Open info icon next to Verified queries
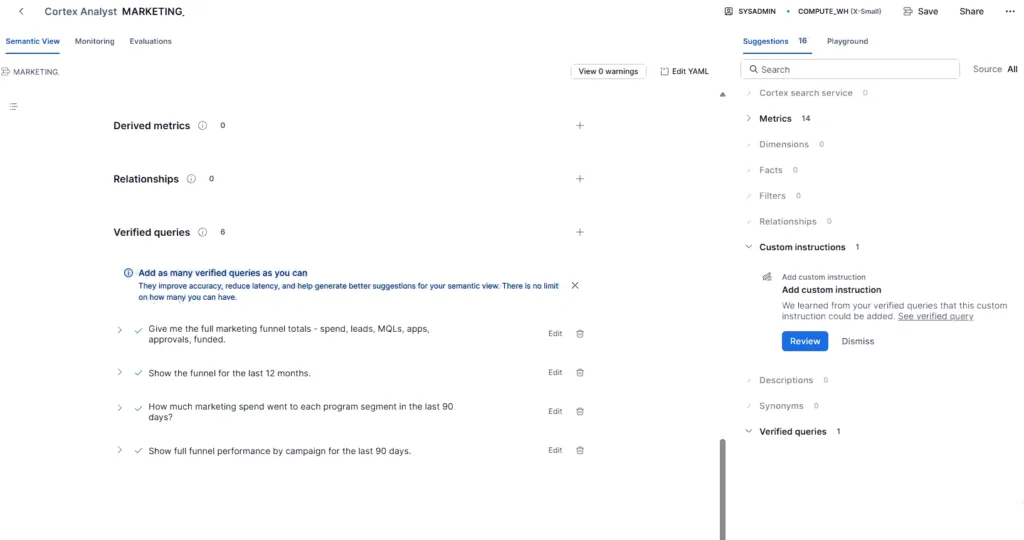 coord(202,232)
